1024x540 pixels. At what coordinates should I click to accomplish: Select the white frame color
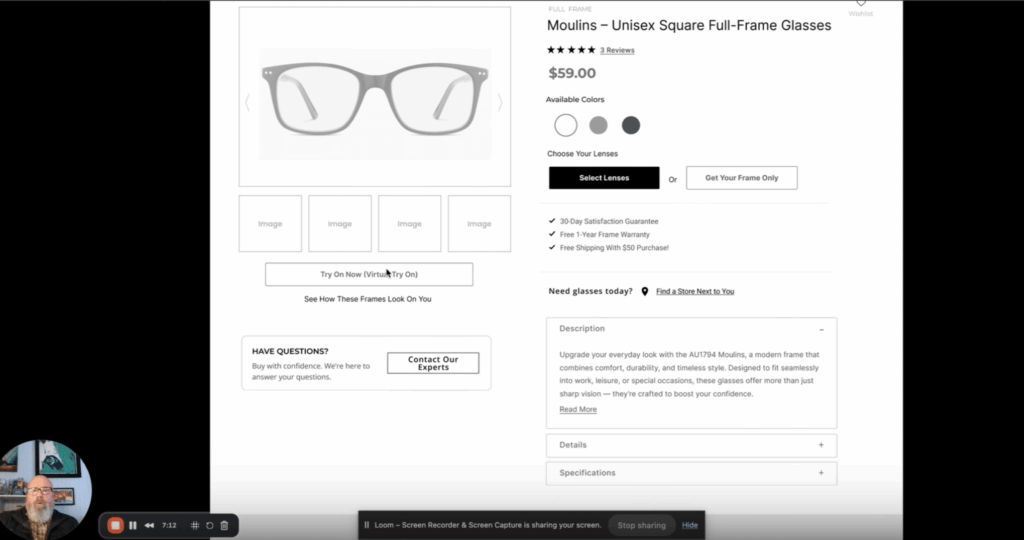[566, 125]
